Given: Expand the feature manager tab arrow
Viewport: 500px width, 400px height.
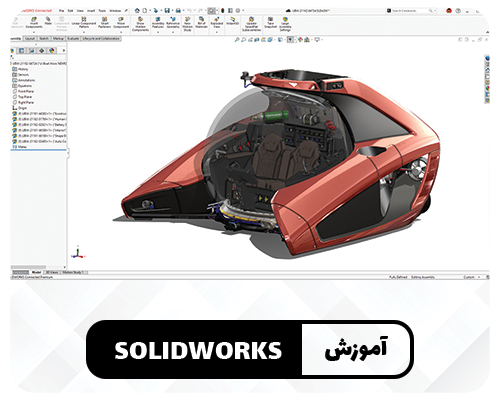Looking at the screenshot, I should click(x=63, y=51).
